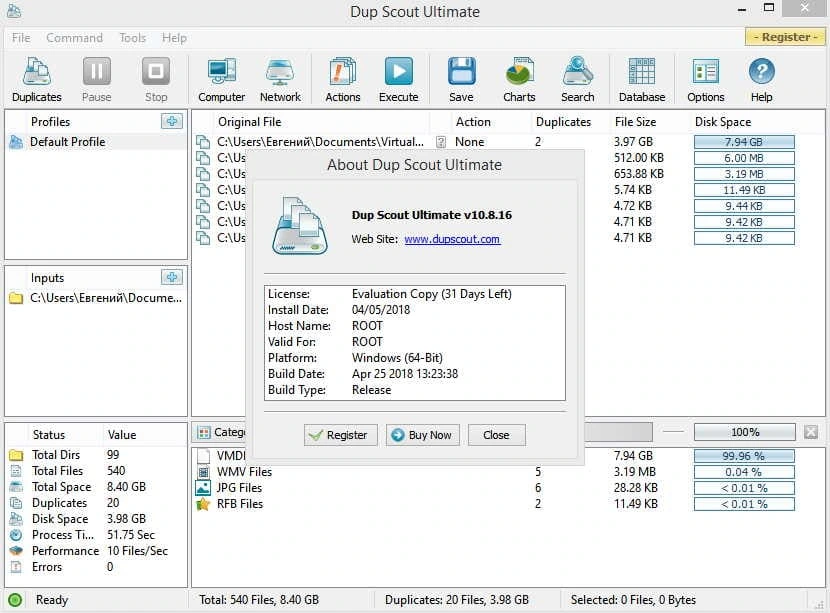The height and width of the screenshot is (613, 830).
Task: Add a new input with plus icon
Action: pyautogui.click(x=172, y=277)
